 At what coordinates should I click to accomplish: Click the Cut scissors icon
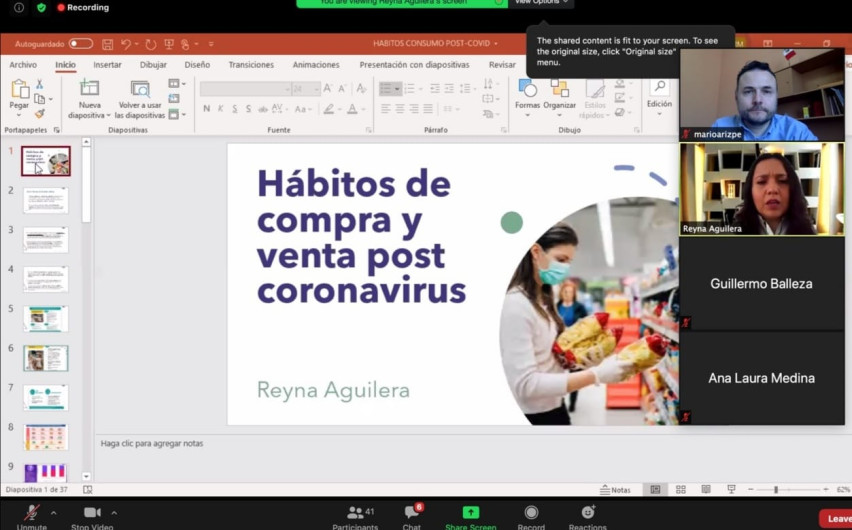coord(39,84)
